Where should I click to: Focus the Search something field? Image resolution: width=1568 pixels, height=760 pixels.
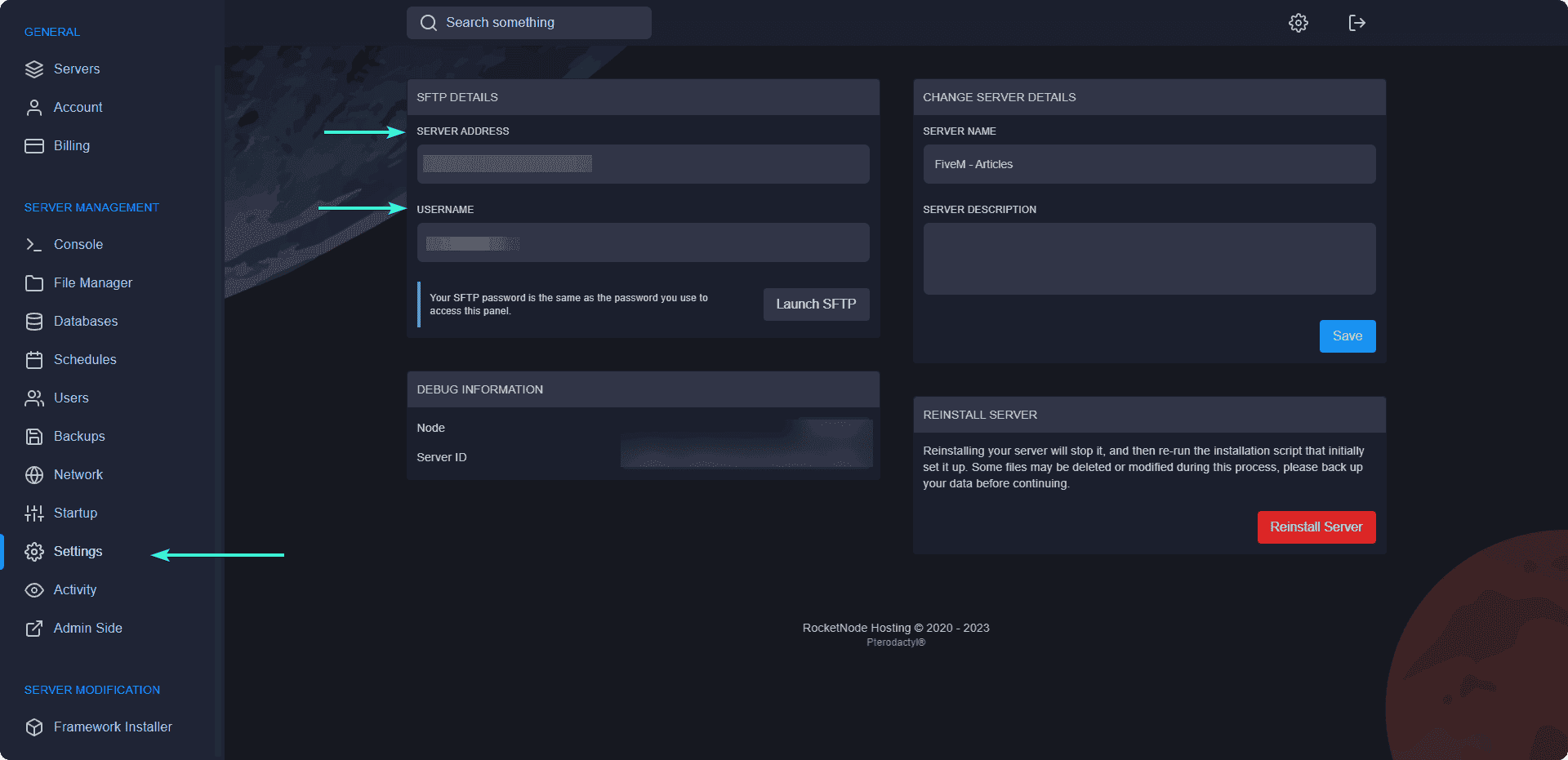coord(539,23)
